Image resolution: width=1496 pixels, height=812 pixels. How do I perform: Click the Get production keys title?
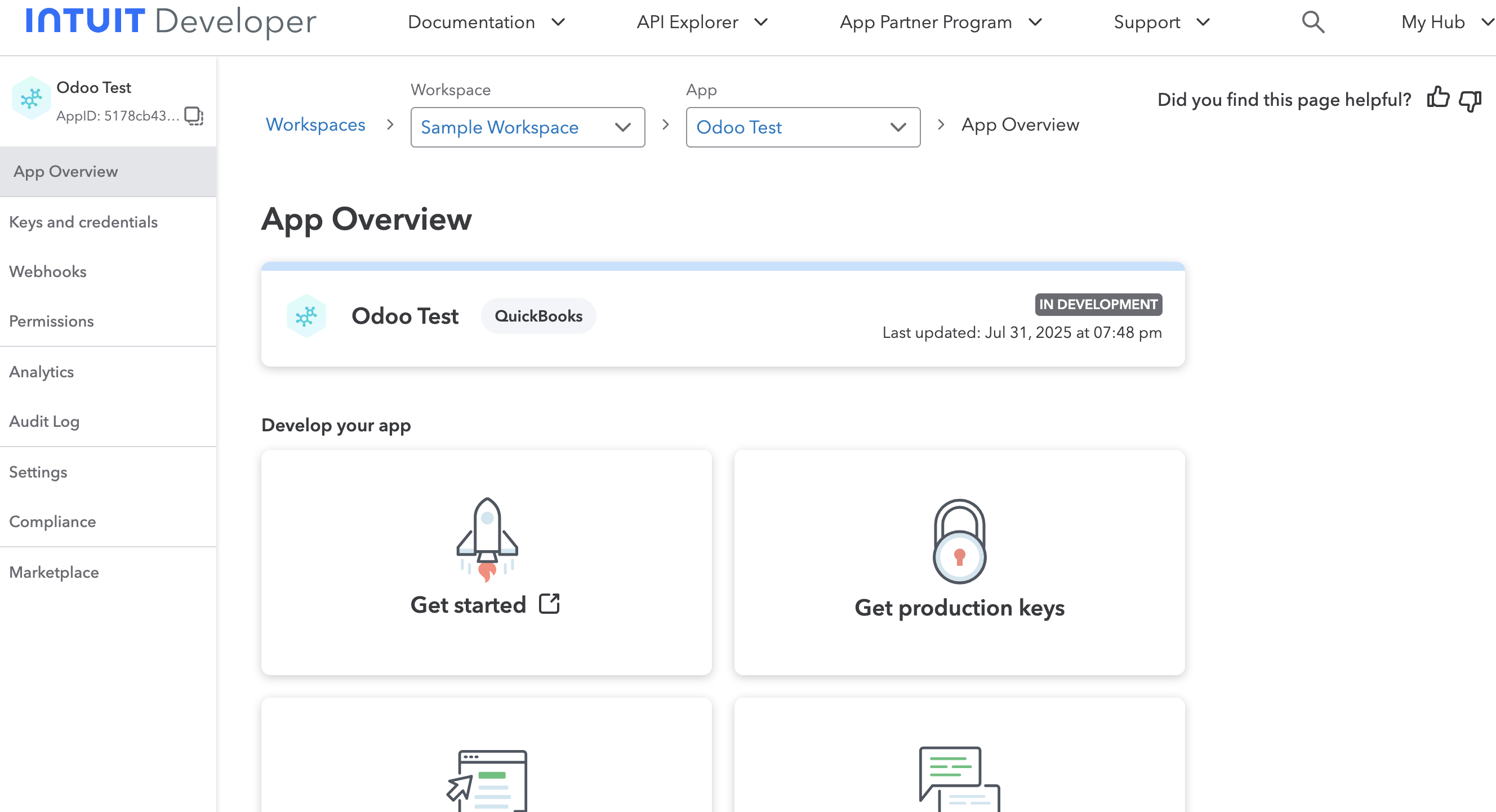click(959, 608)
